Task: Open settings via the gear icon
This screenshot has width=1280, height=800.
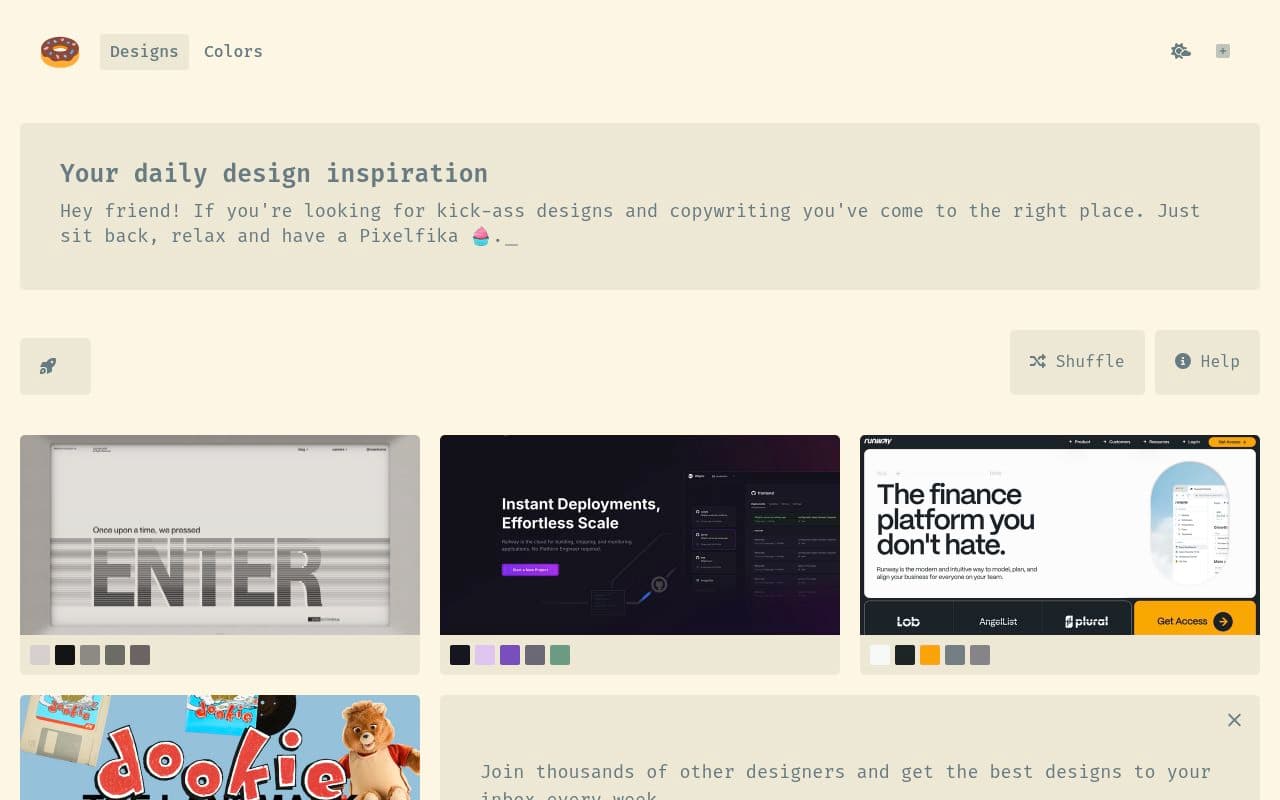Action: pyautogui.click(x=1181, y=51)
